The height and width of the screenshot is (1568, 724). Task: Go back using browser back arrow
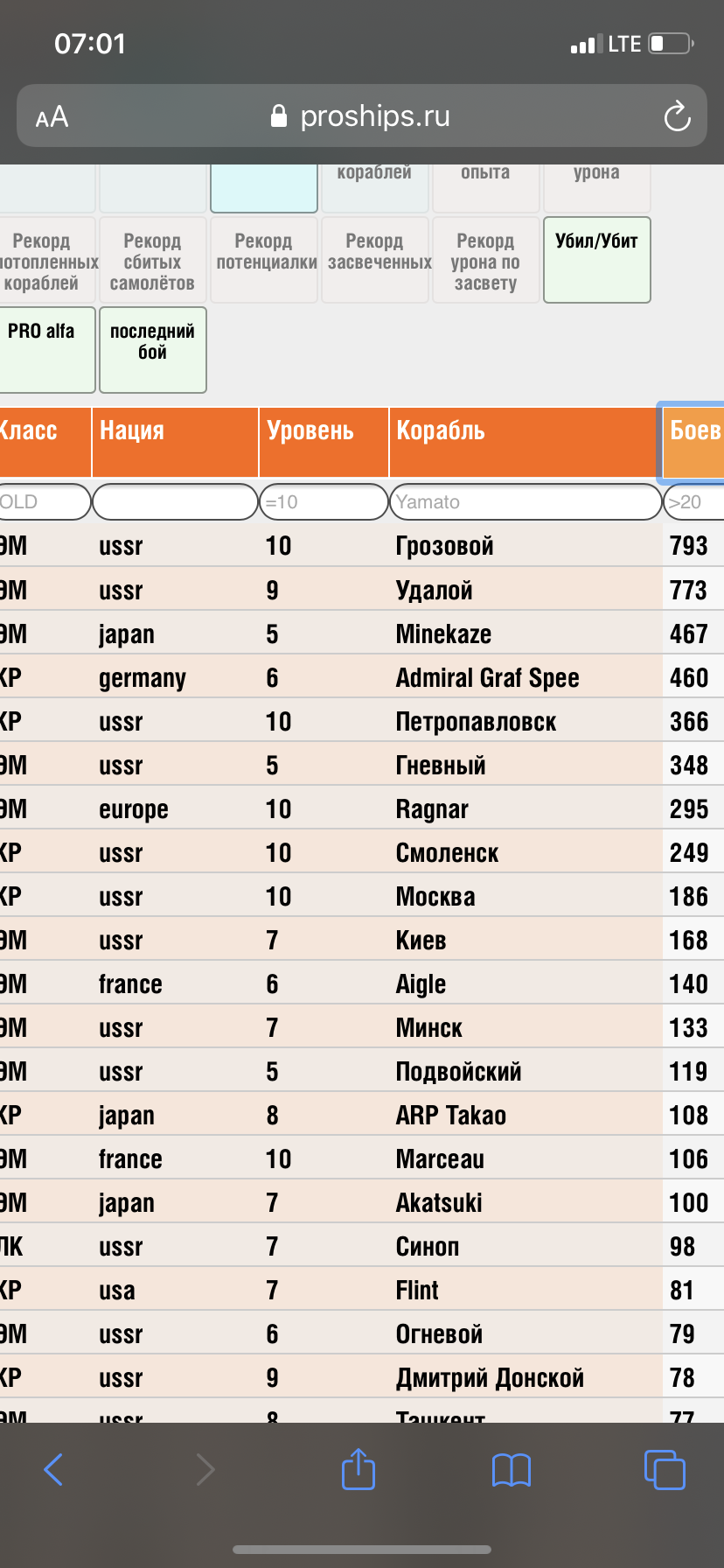(53, 1469)
